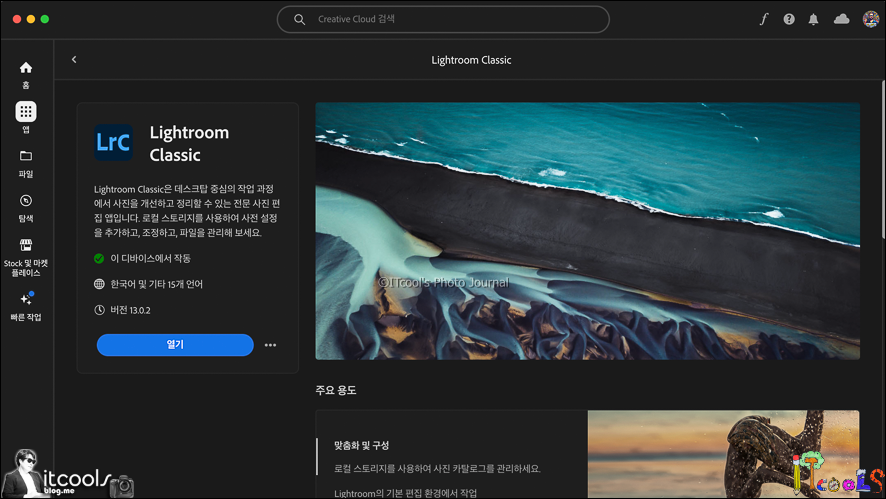
Task: Open the Apps section in sidebar
Action: [26, 112]
